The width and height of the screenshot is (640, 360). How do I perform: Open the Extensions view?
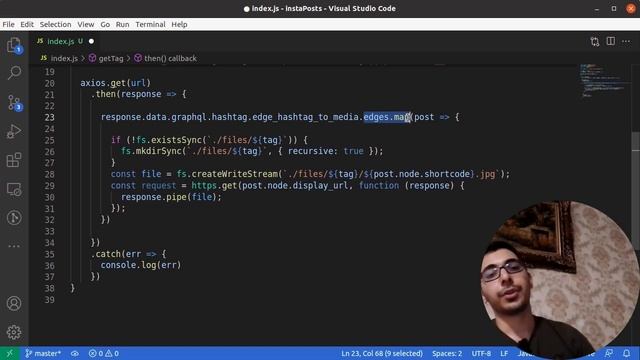(x=14, y=160)
